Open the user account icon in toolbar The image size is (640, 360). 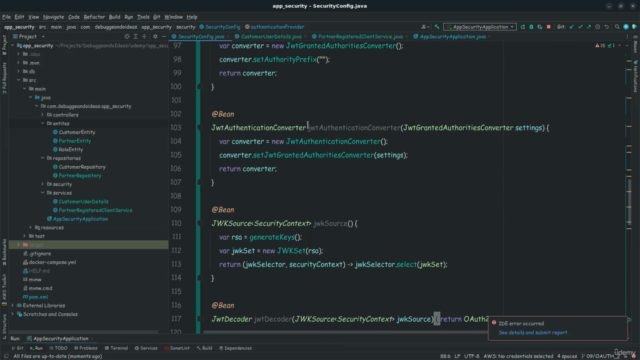pyautogui.click(x=424, y=27)
